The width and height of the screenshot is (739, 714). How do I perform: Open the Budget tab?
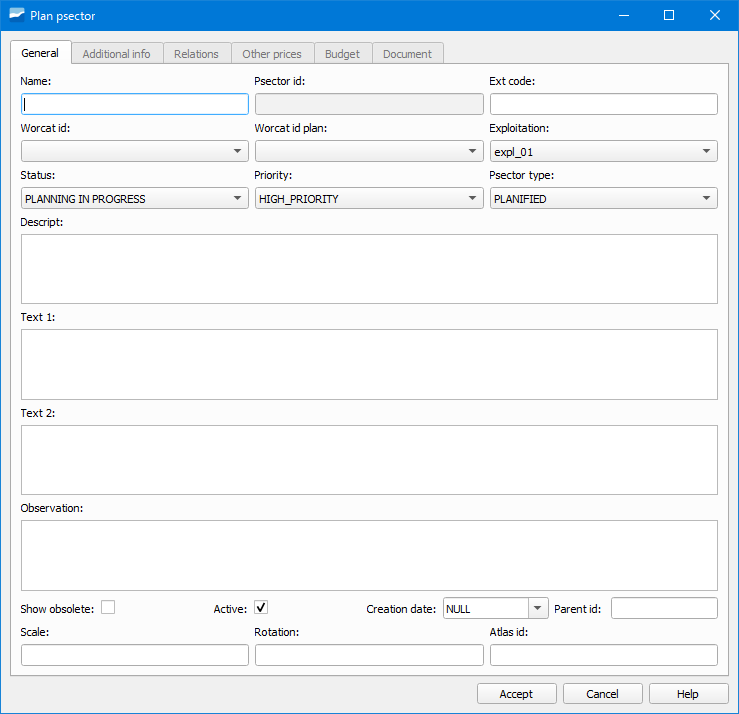342,54
